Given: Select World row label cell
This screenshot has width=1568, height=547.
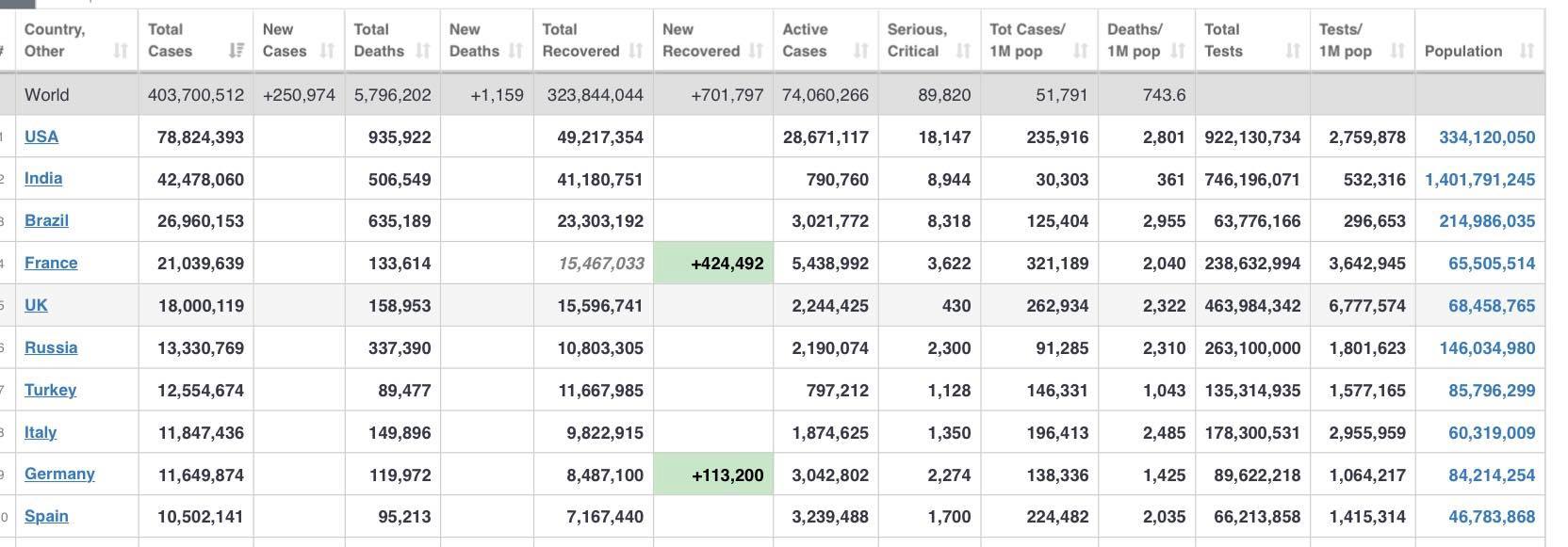Looking at the screenshot, I should point(77,94).
